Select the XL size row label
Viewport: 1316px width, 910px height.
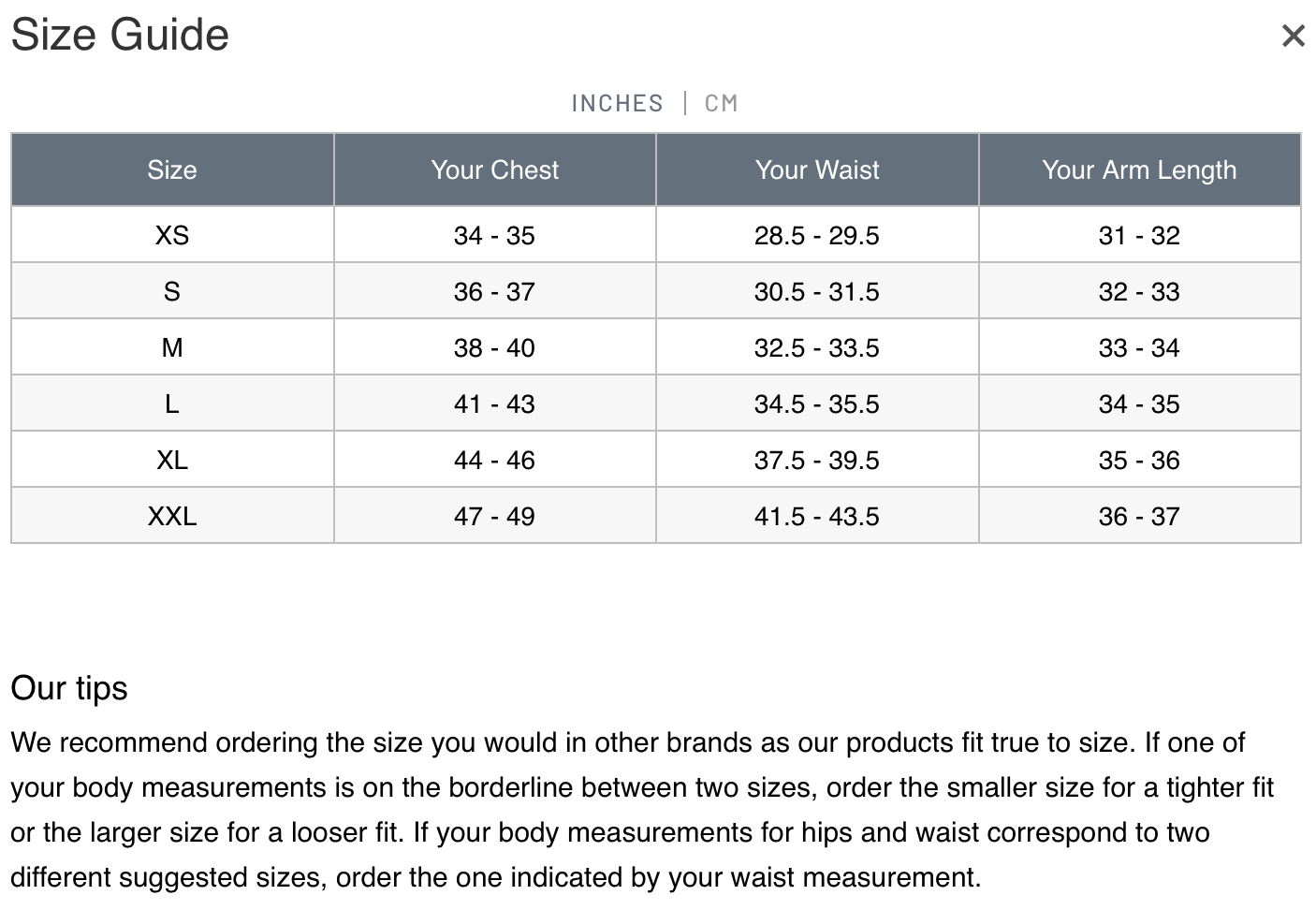point(172,460)
